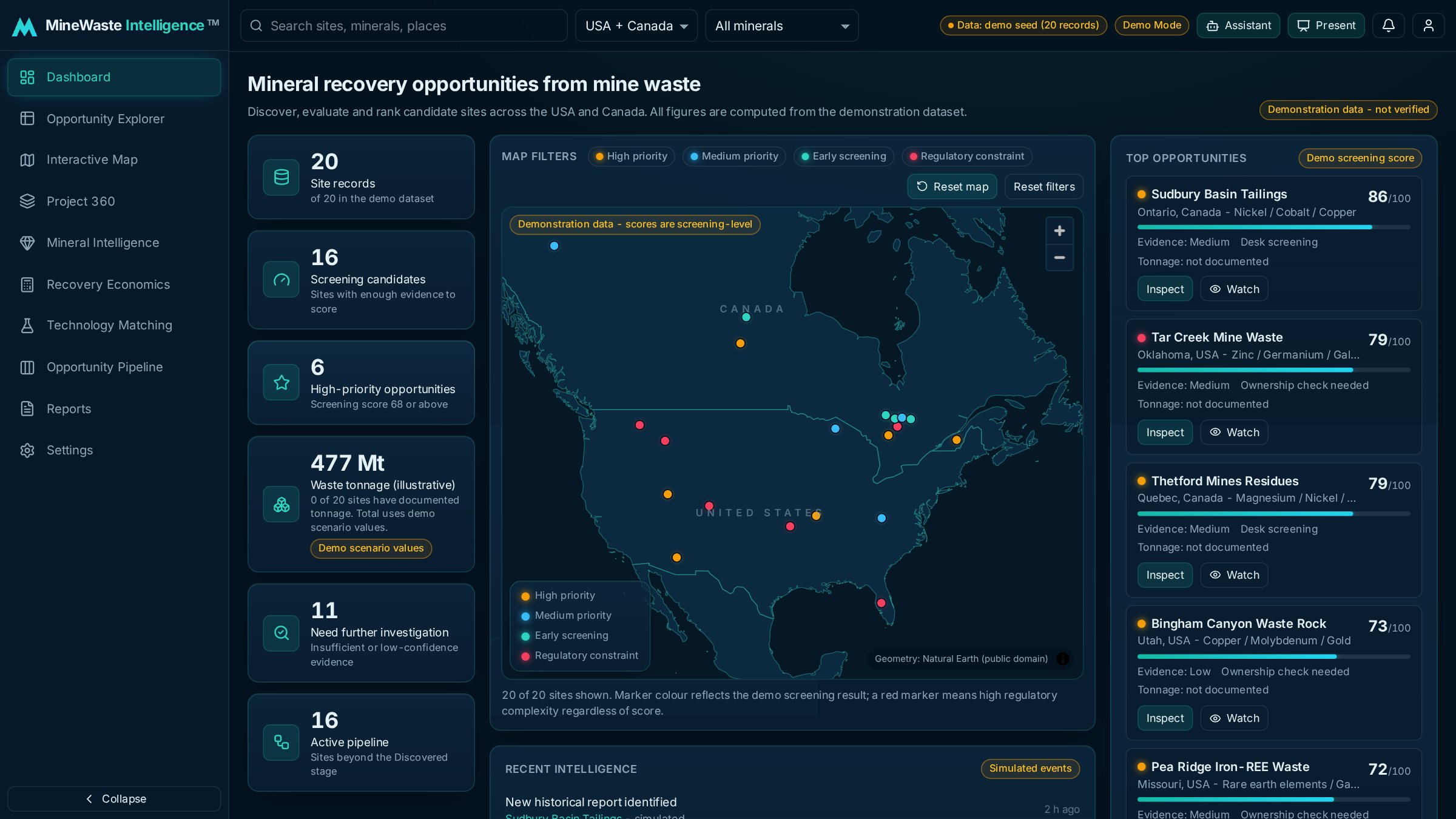The width and height of the screenshot is (1456, 819).
Task: Click the Screening candidates gauge icon
Action: point(281,280)
